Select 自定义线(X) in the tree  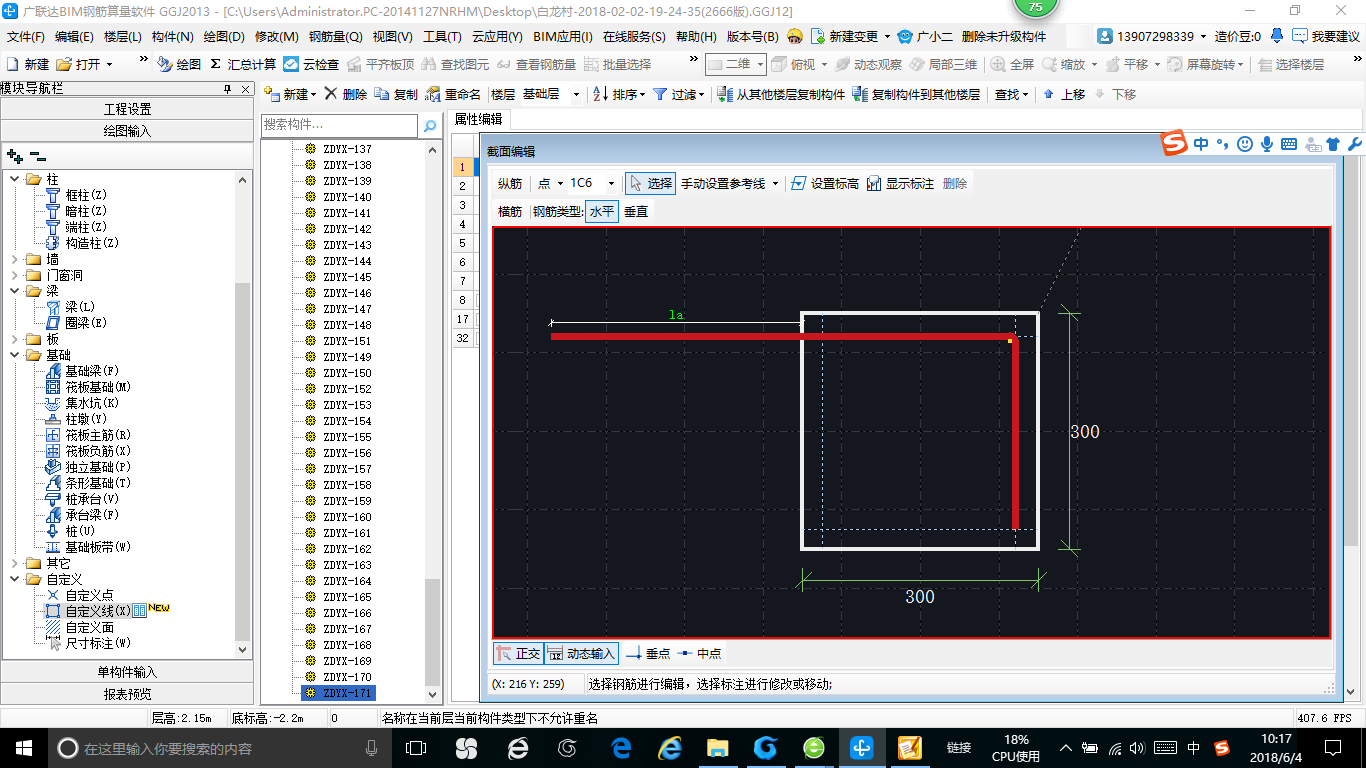coord(97,611)
